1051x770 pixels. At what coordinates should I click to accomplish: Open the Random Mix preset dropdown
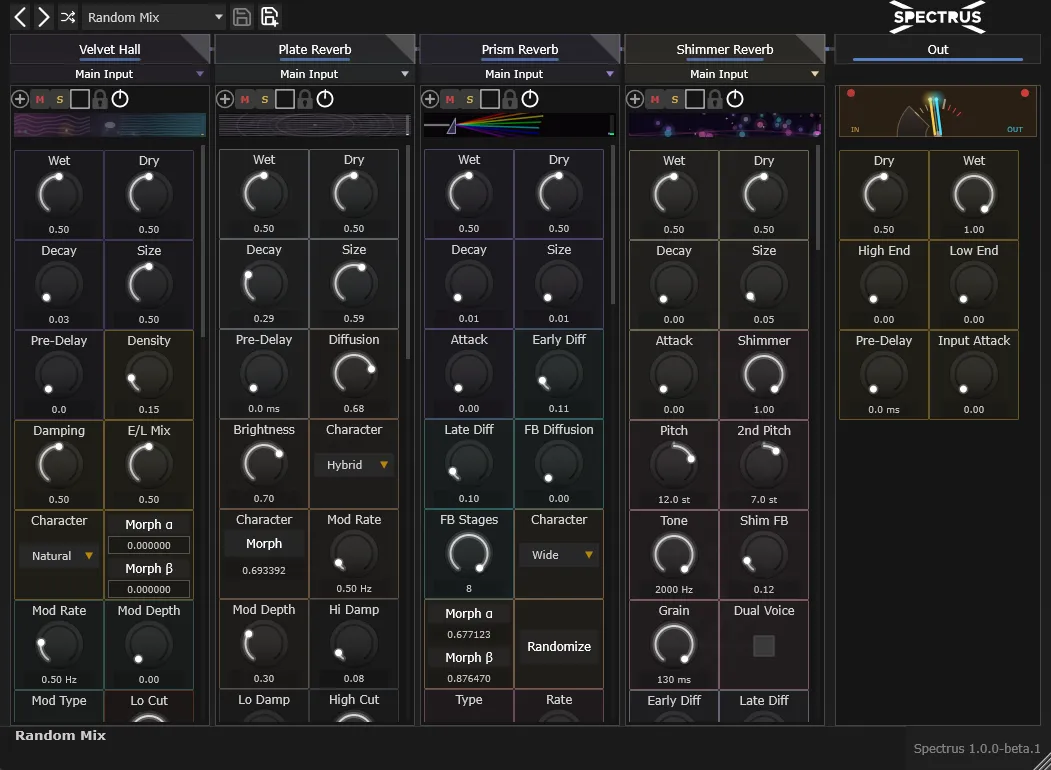(154, 17)
